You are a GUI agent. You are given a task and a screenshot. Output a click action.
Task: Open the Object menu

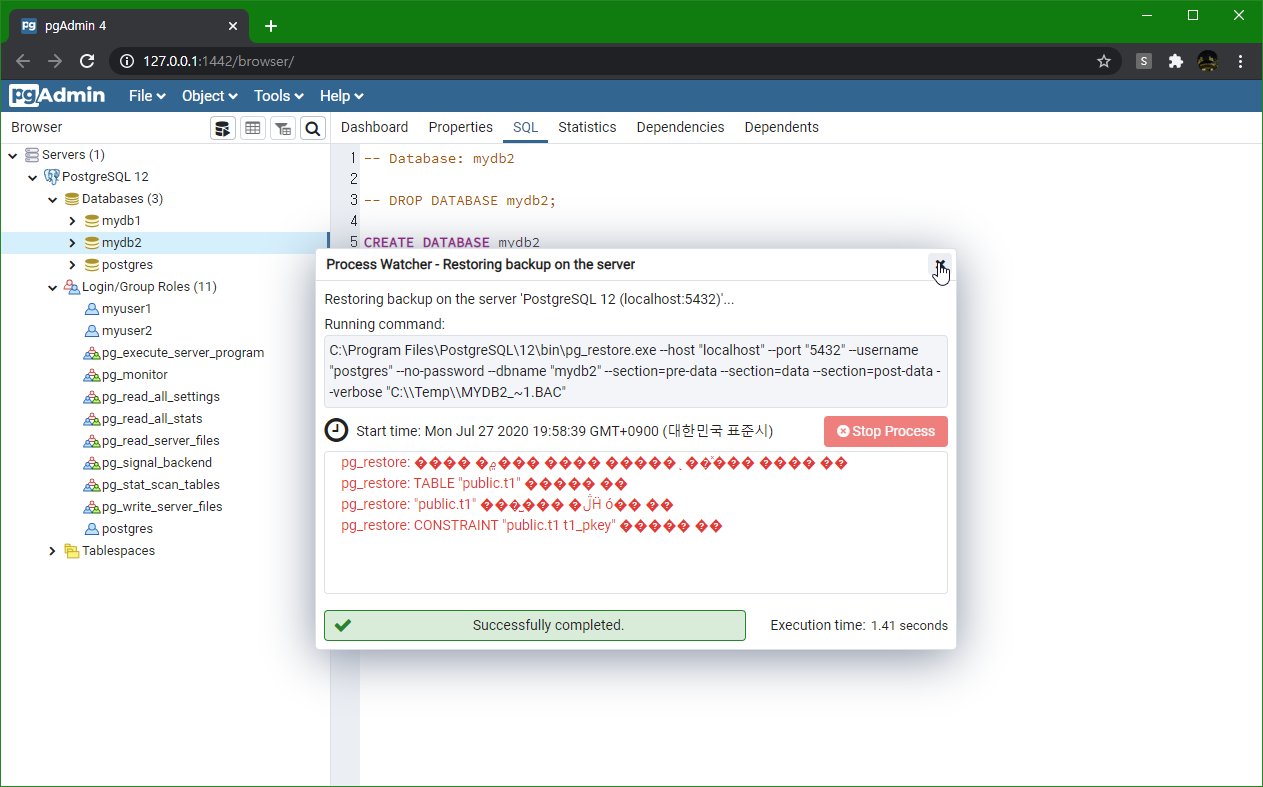[x=210, y=96]
